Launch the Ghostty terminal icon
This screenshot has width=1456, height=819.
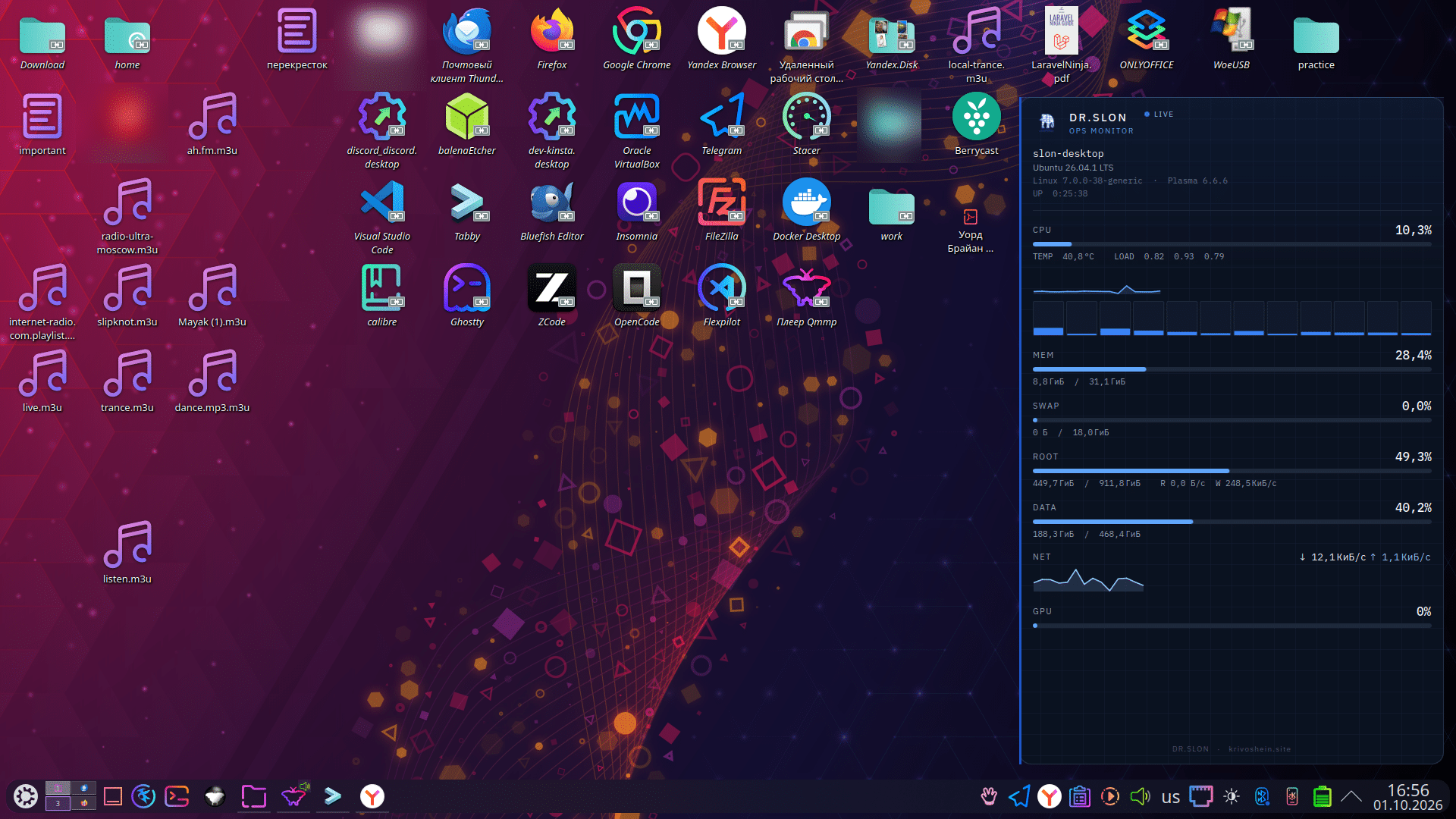click(466, 296)
